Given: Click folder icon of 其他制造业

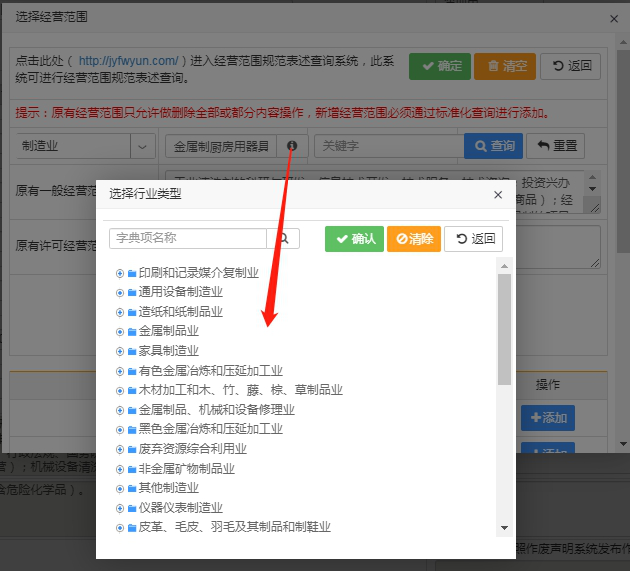Looking at the screenshot, I should pos(132,488).
